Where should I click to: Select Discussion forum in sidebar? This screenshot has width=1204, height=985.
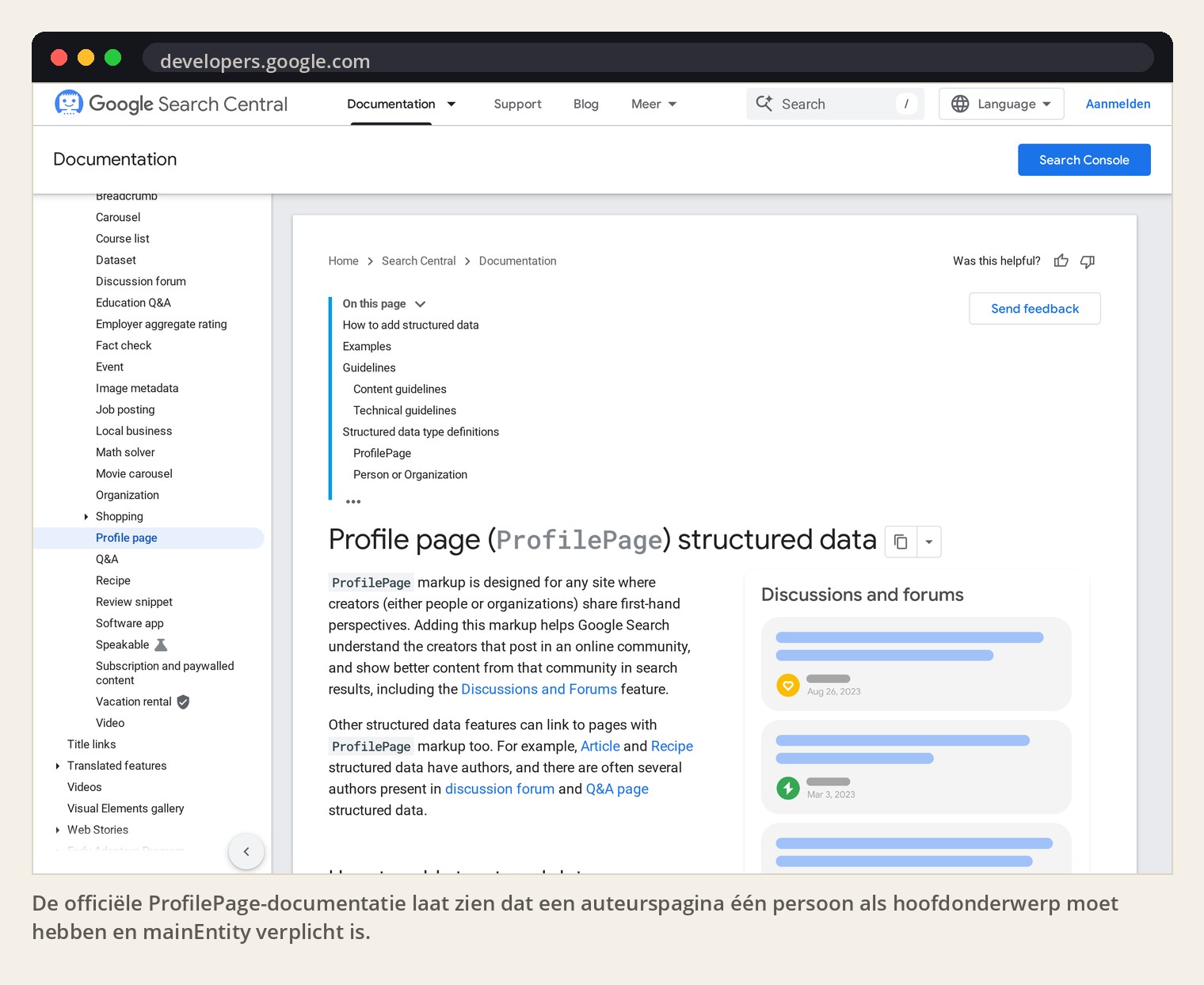pyautogui.click(x=141, y=281)
